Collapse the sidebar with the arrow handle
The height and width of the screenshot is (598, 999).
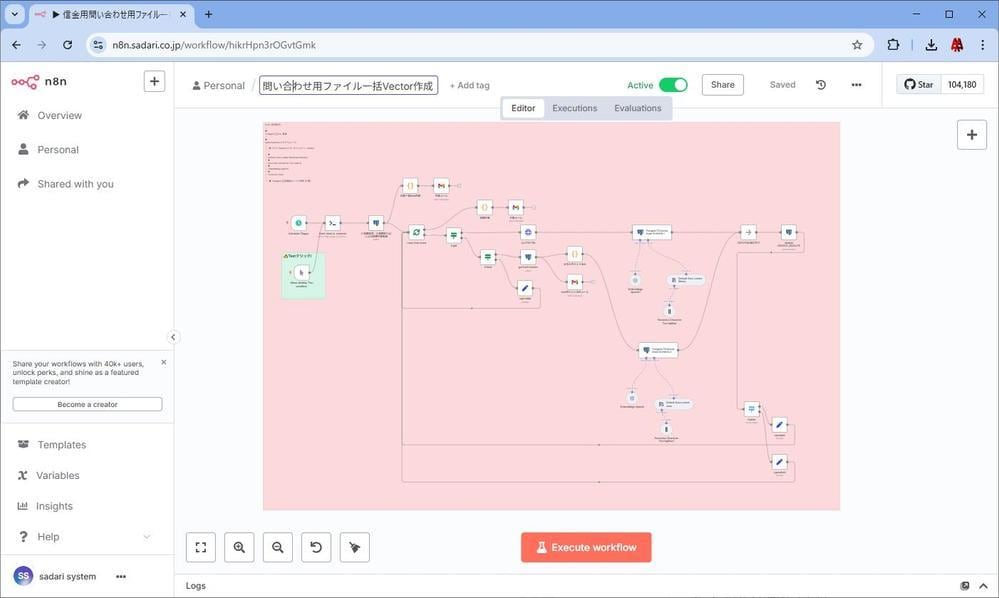[x=173, y=337]
